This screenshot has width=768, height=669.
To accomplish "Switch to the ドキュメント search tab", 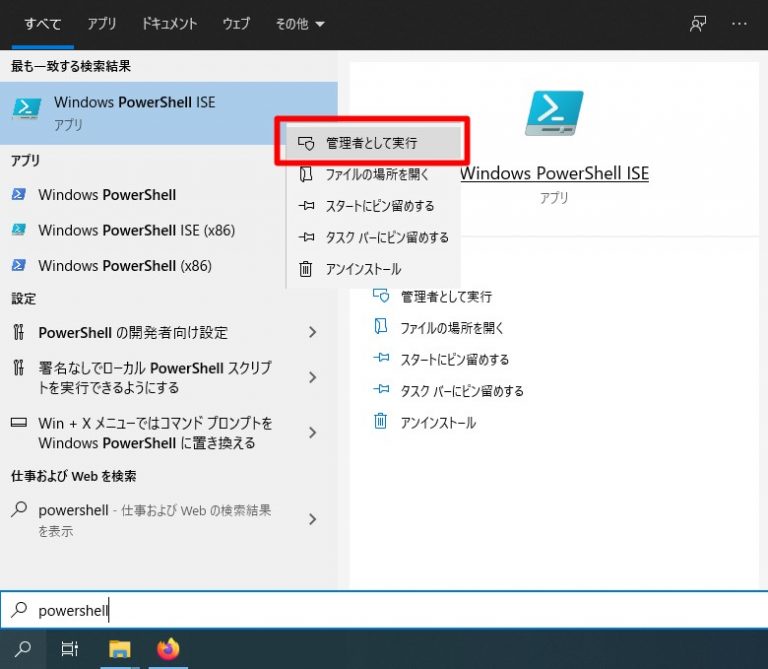I will (x=169, y=24).
